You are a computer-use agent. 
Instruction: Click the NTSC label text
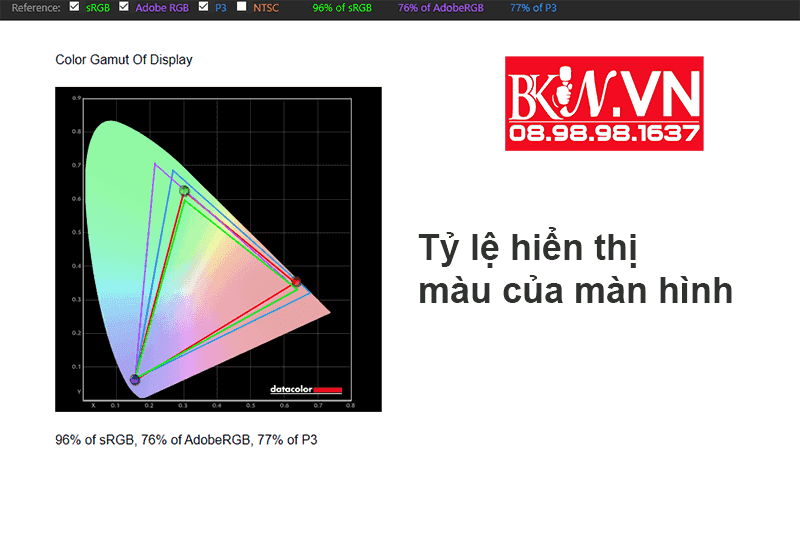click(x=268, y=8)
